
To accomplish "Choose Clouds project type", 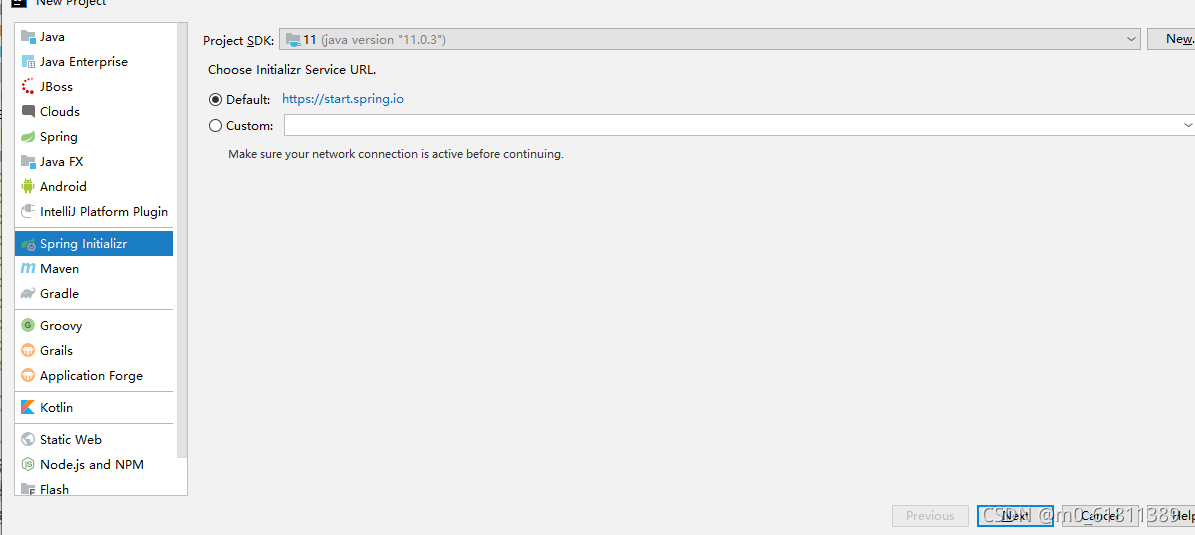I will 94,111.
